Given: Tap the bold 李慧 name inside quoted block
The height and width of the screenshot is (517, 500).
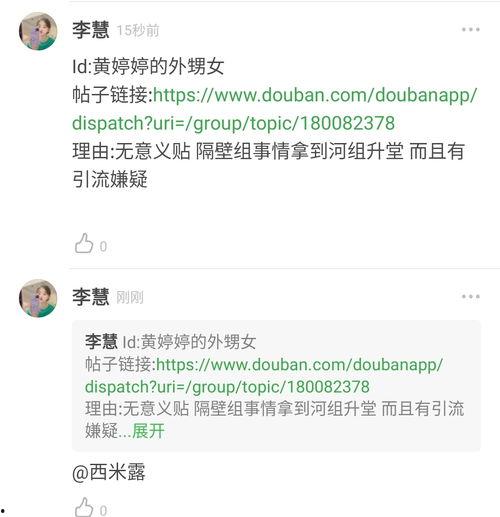Looking at the screenshot, I should tap(101, 341).
